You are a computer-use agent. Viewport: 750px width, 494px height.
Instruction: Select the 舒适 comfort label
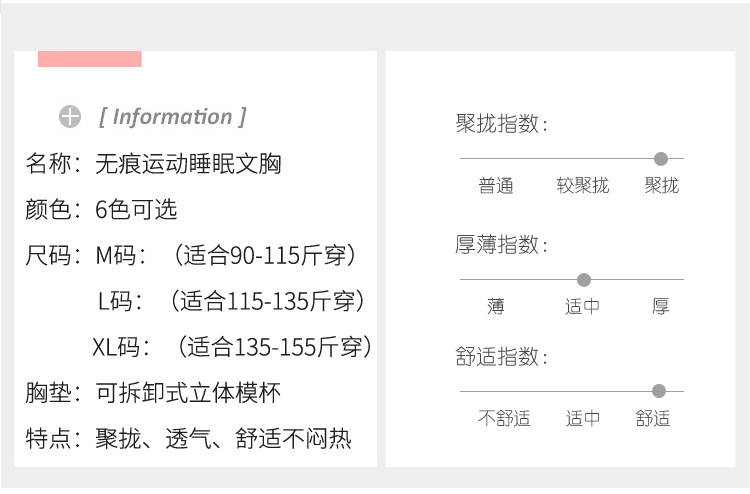pos(653,418)
